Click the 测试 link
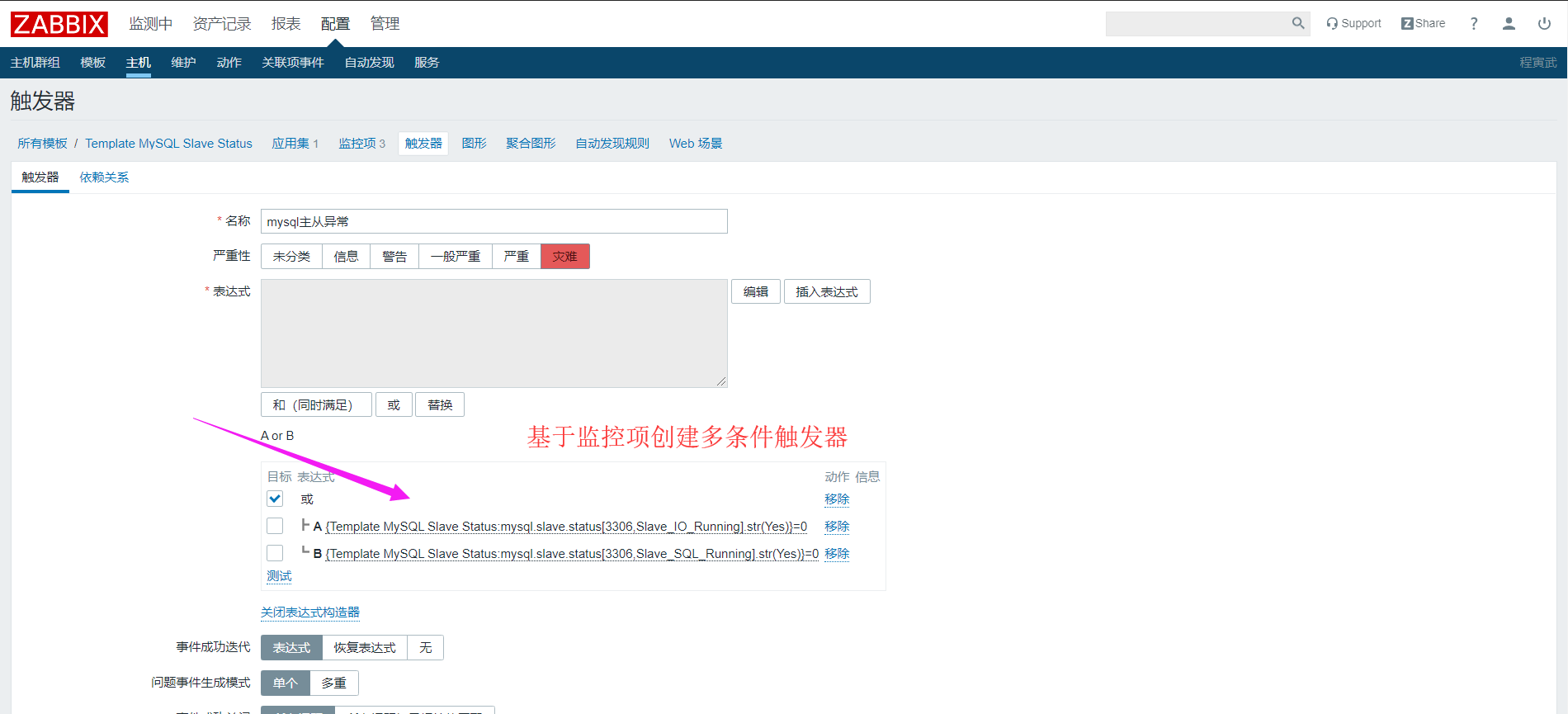Screen dimensions: 1568x714 coord(279,576)
